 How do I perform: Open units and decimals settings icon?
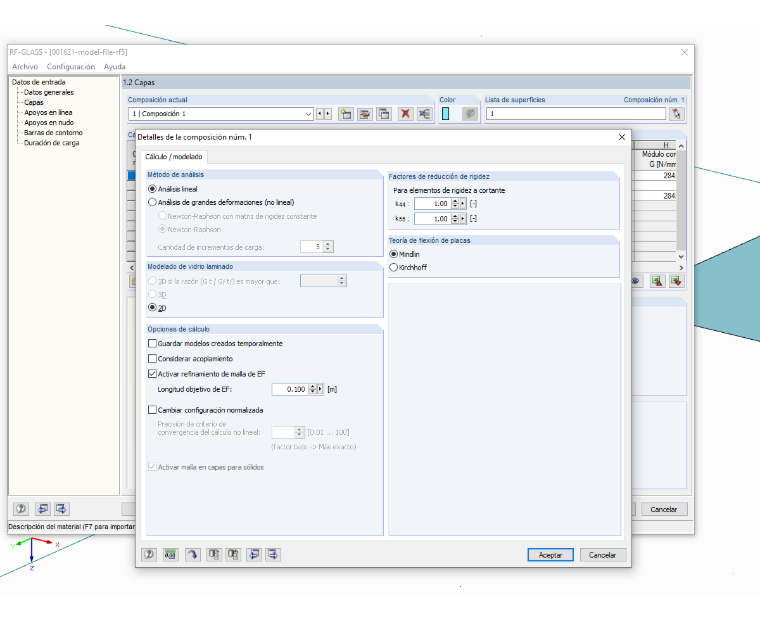tap(171, 554)
